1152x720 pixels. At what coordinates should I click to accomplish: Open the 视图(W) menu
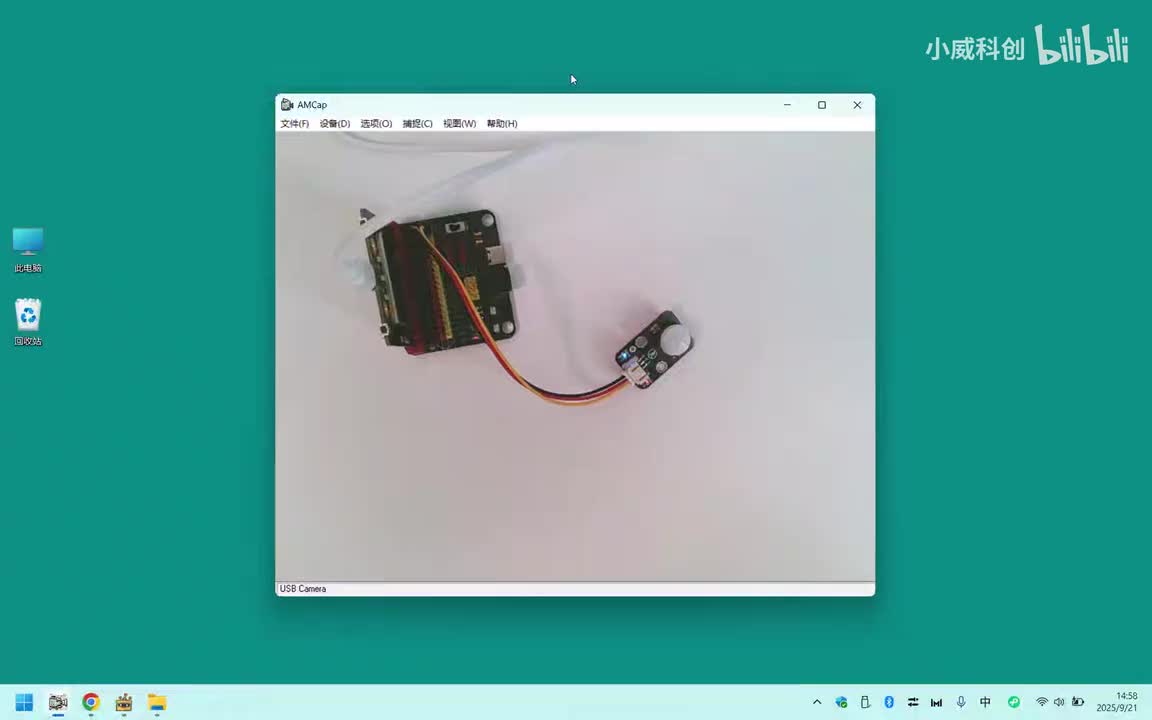[459, 123]
